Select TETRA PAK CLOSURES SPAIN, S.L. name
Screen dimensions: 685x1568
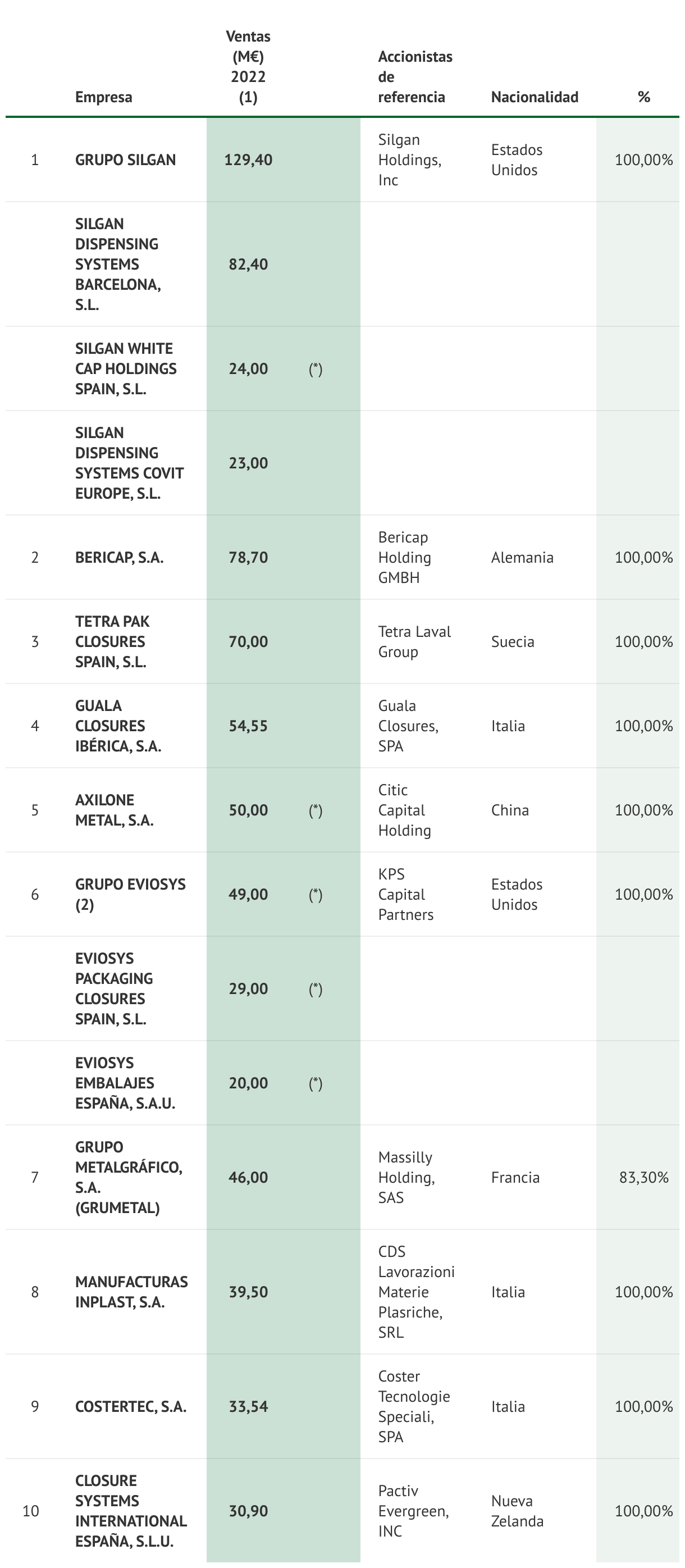coord(112,641)
